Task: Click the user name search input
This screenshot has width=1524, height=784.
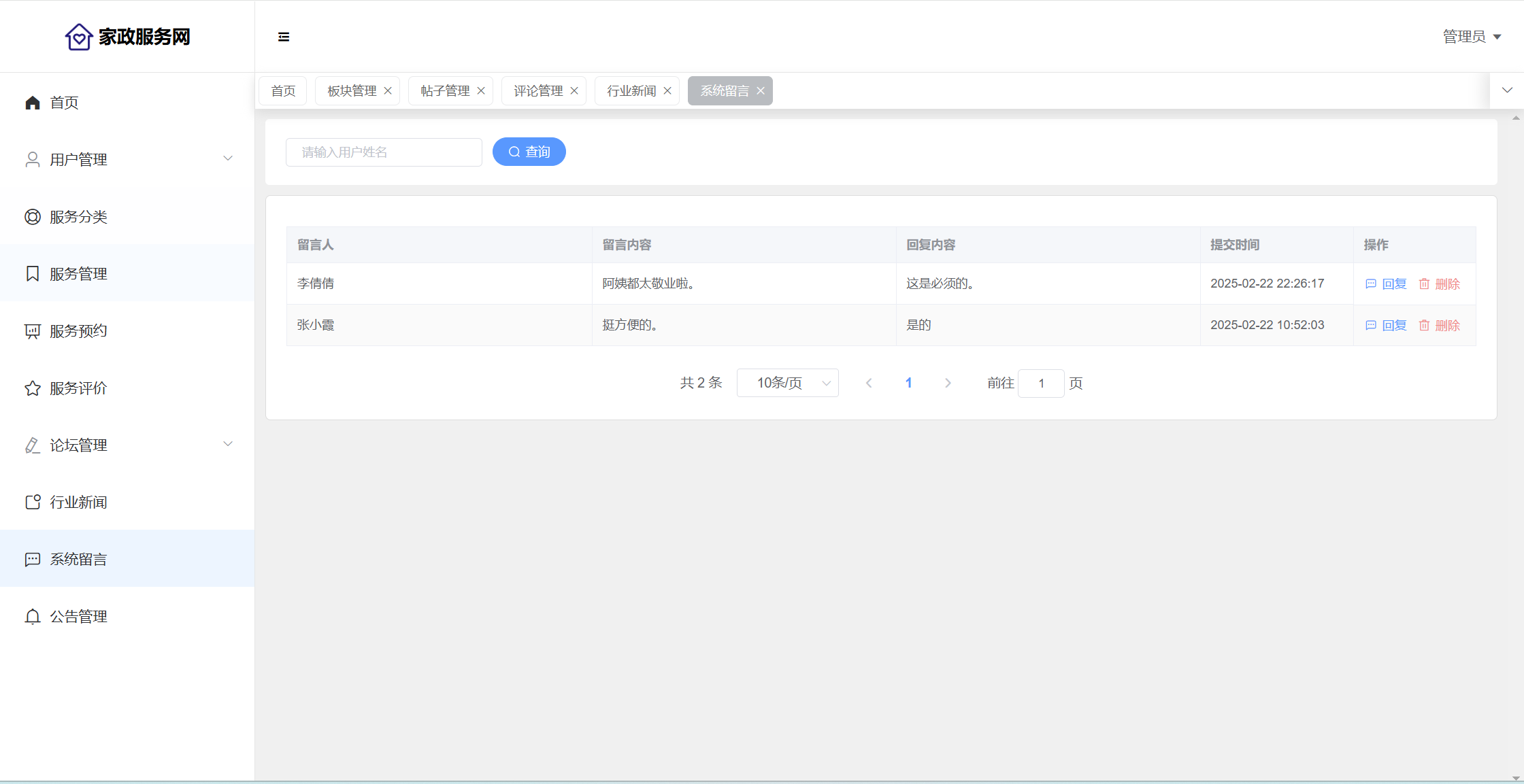Action: coord(384,152)
